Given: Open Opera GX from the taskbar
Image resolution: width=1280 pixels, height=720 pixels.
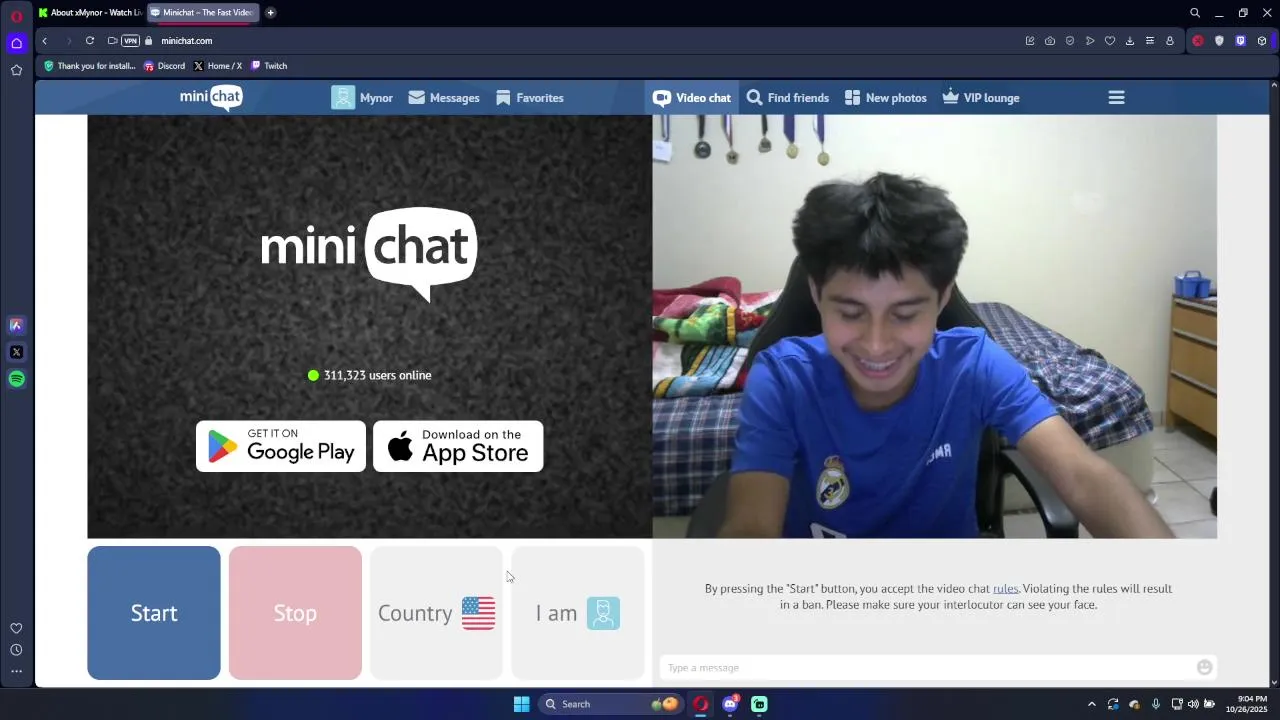Looking at the screenshot, I should pos(701,704).
